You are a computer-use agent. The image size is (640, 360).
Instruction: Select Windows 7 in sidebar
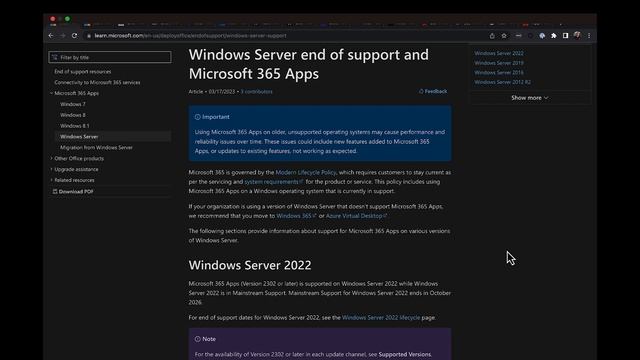[73, 104]
